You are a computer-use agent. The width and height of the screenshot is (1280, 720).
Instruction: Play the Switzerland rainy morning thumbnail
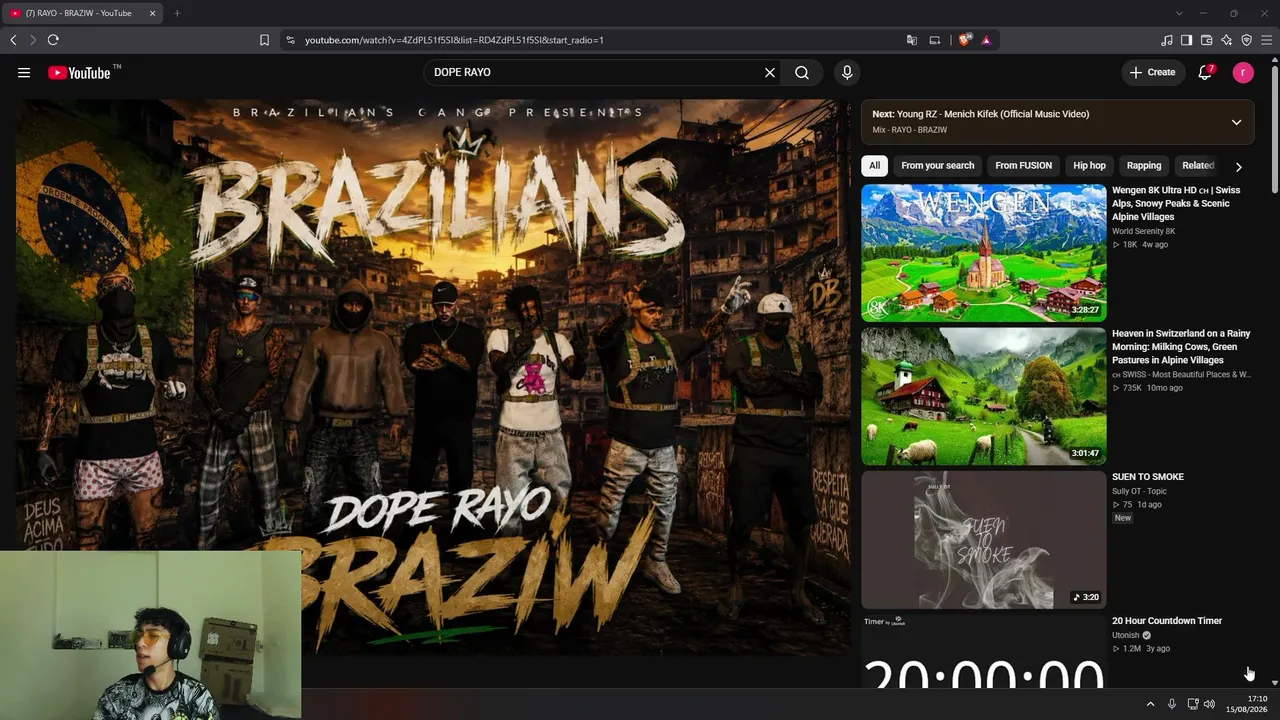(984, 396)
